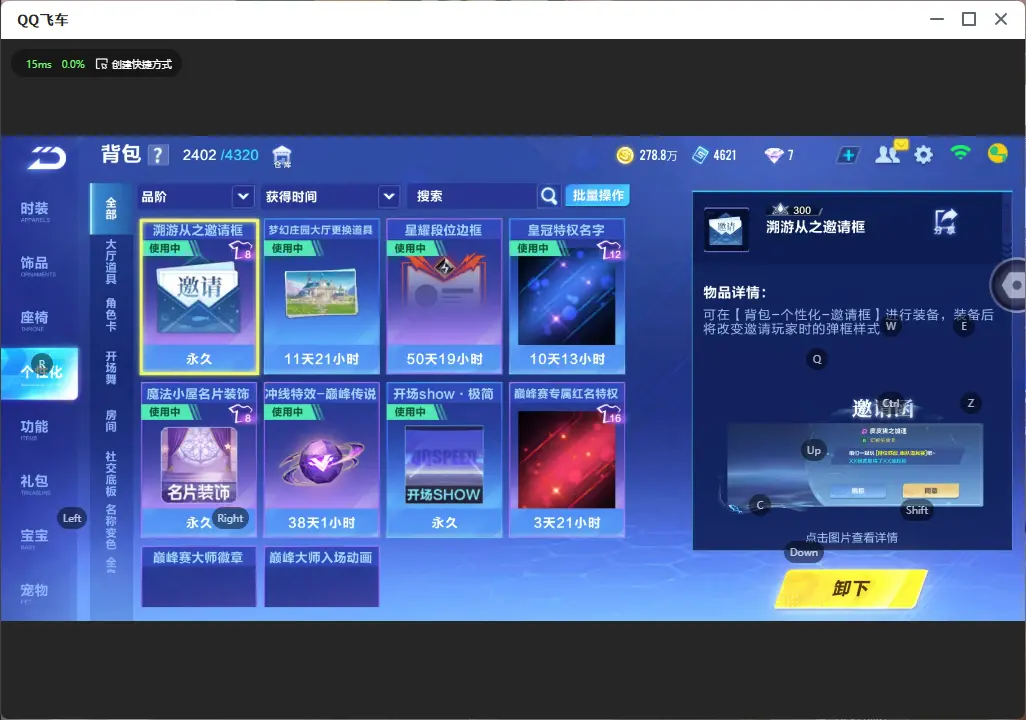Select the 溯游从之邀请框 item card
Viewport: 1026px width, 720px height.
pos(199,297)
